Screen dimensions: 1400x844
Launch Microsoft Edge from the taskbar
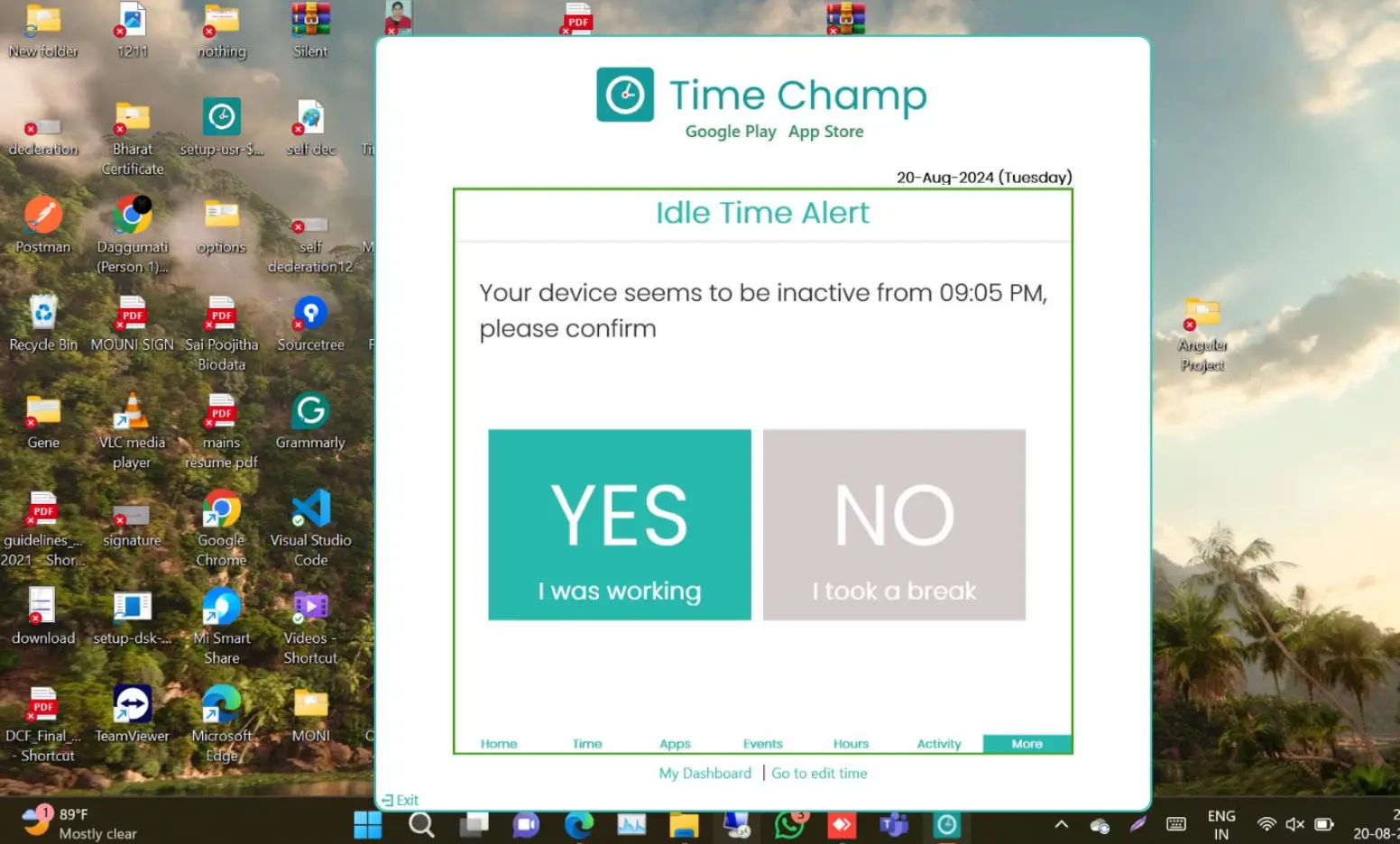(x=578, y=823)
